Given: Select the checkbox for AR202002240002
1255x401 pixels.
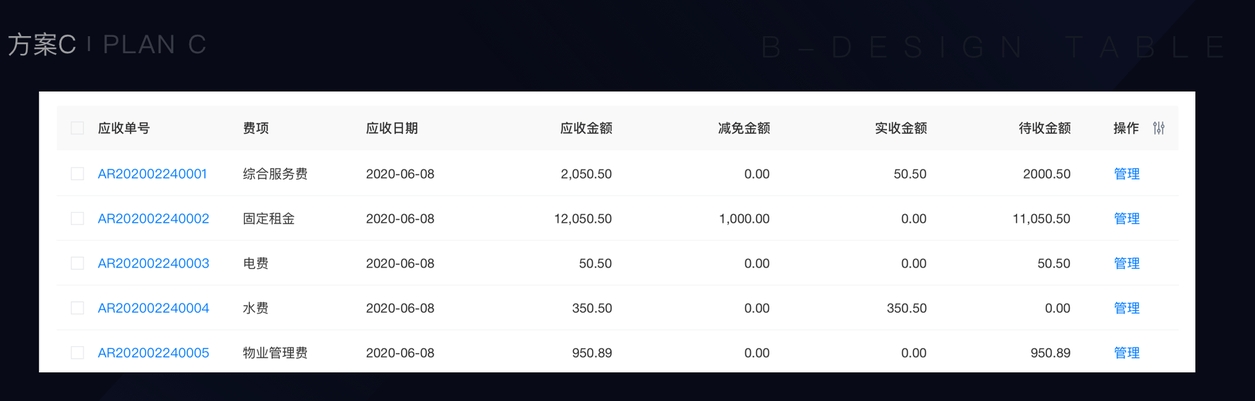Looking at the screenshot, I should click(x=77, y=218).
